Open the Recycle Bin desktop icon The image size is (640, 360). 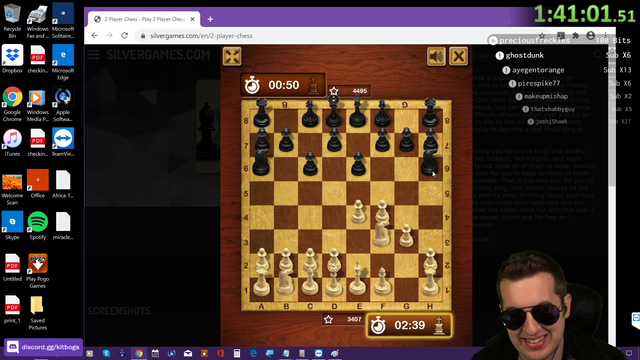tap(12, 21)
